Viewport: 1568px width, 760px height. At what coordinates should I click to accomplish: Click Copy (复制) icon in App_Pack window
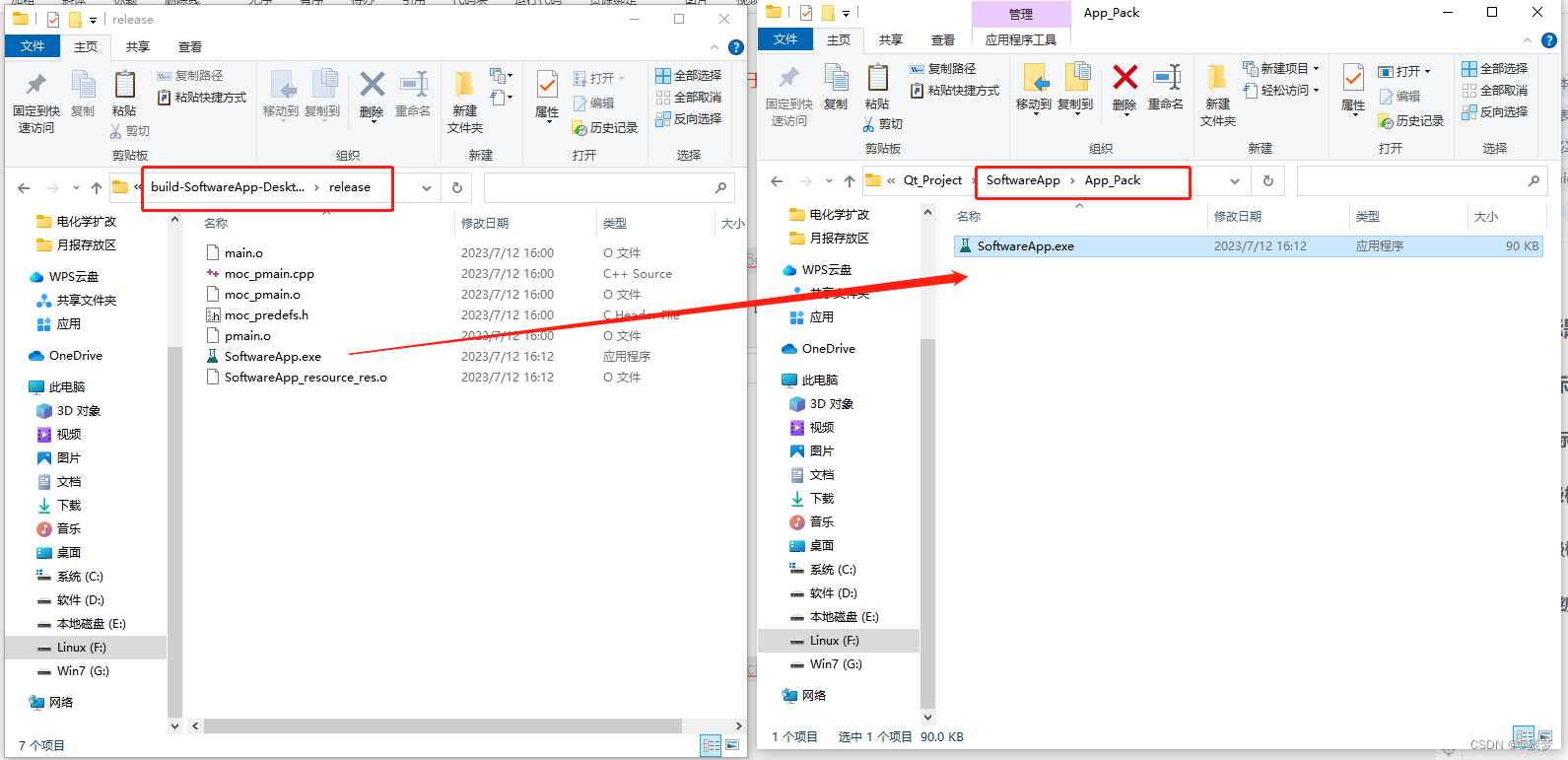836,88
